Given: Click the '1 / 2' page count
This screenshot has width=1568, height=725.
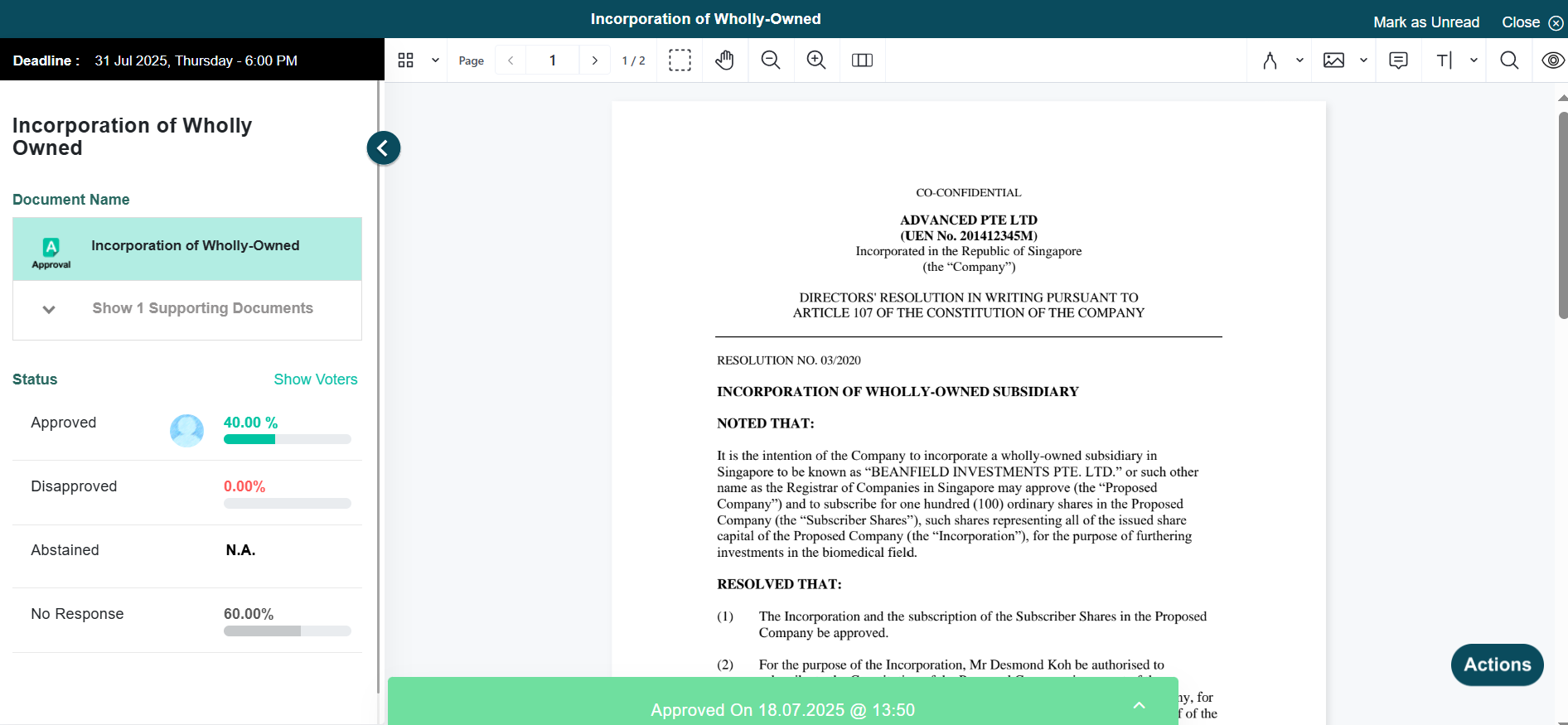Looking at the screenshot, I should coord(633,60).
